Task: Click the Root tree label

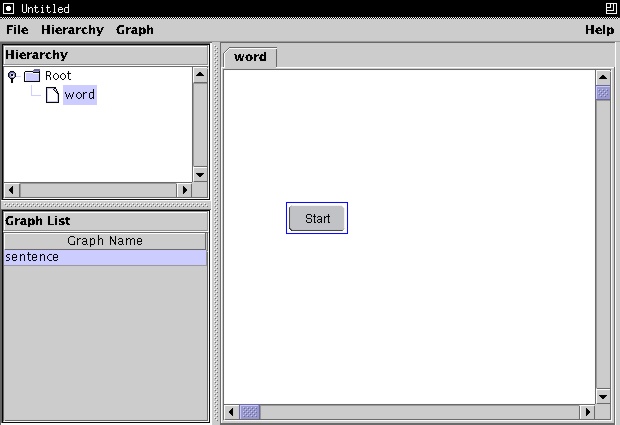Action: point(58,76)
